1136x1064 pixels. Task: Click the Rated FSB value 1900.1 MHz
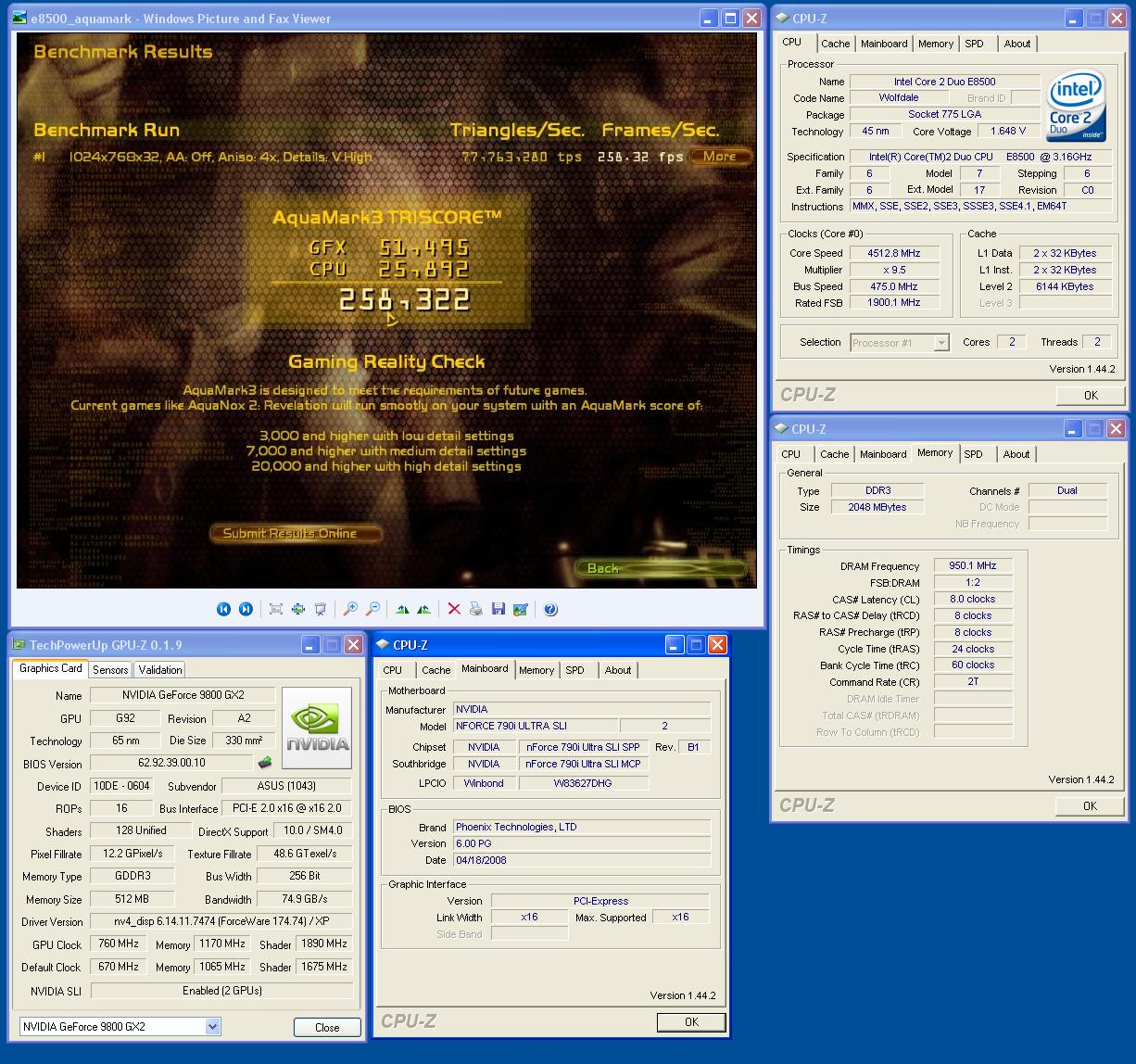(894, 302)
